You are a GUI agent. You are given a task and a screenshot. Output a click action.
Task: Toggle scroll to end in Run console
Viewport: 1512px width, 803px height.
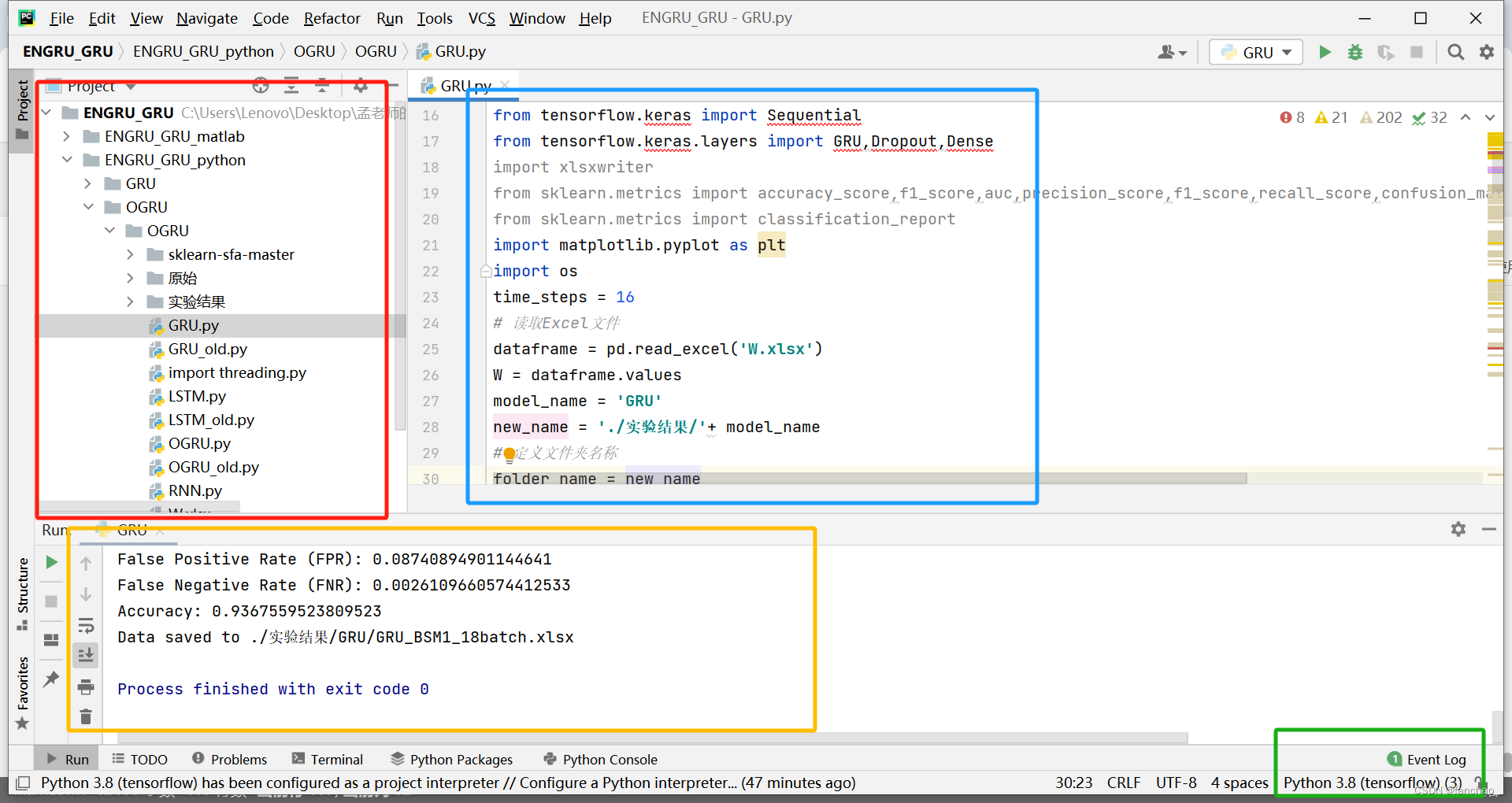[x=86, y=654]
